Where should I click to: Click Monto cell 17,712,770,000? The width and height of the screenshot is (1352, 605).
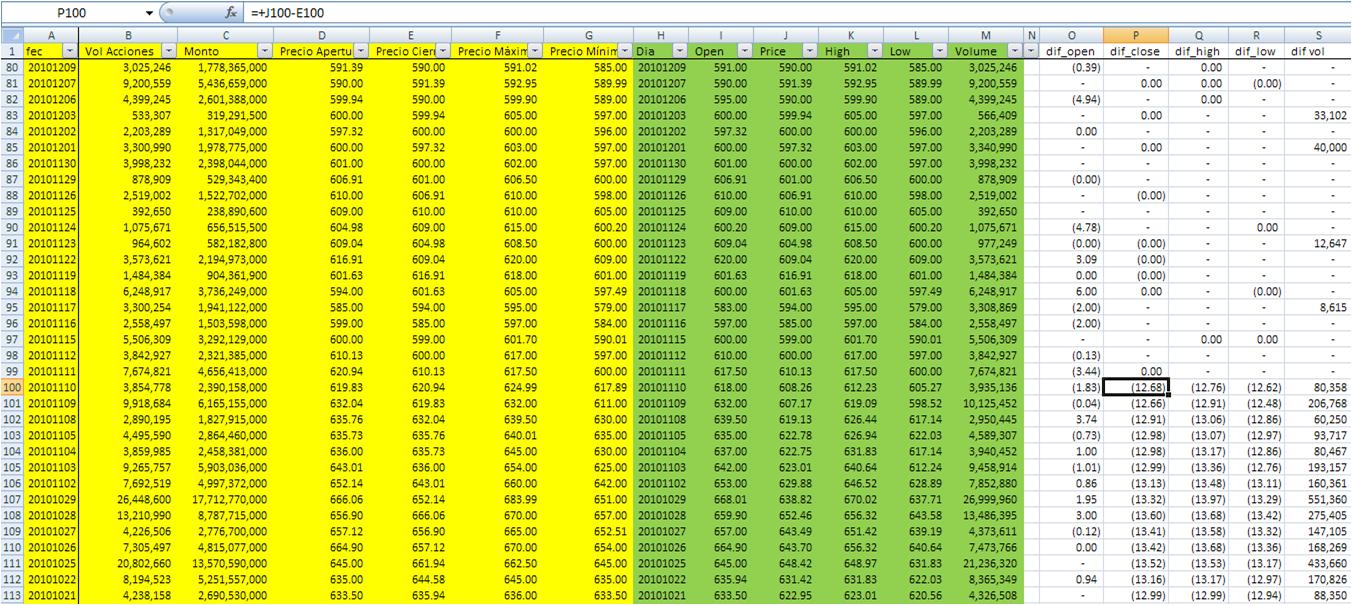(x=225, y=499)
